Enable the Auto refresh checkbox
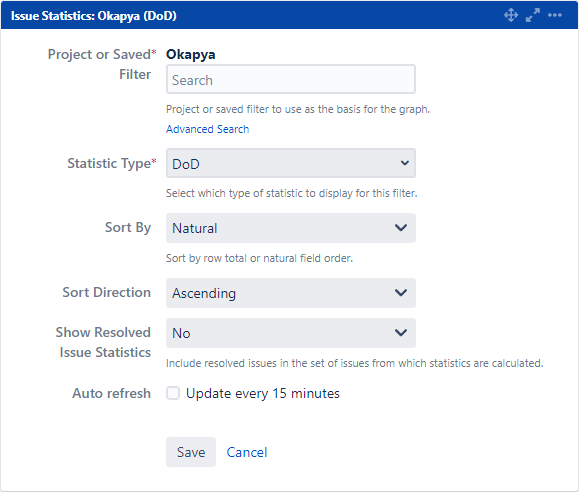The width and height of the screenshot is (579, 492). pyautogui.click(x=173, y=393)
